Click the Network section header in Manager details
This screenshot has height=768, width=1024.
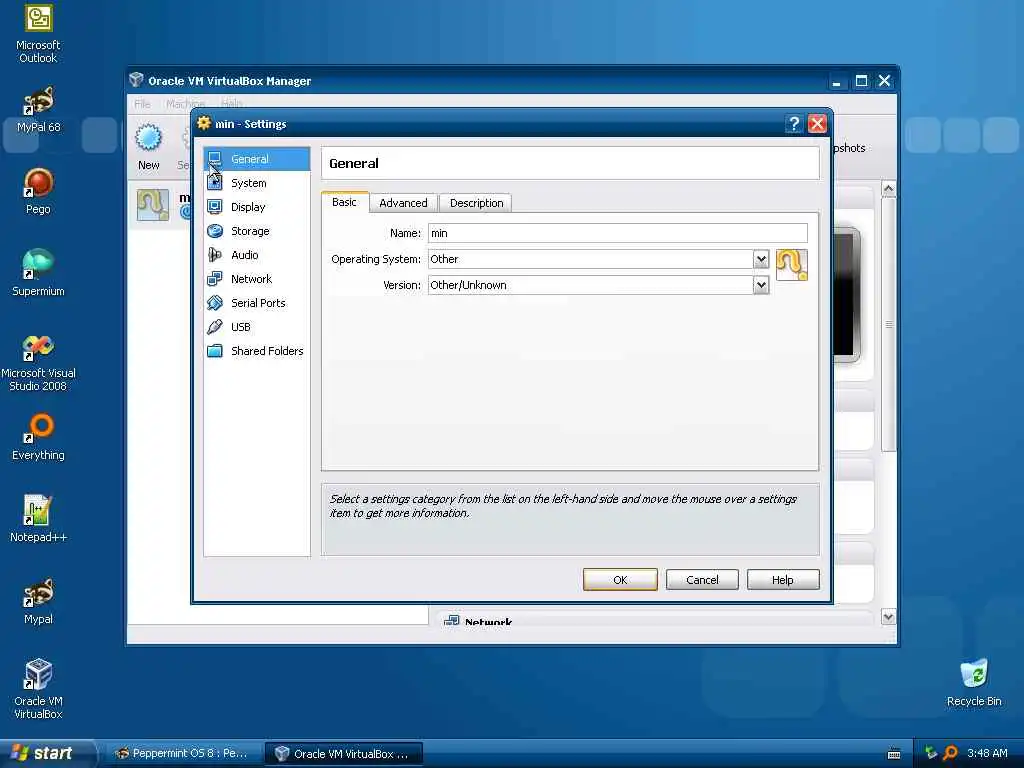(488, 622)
